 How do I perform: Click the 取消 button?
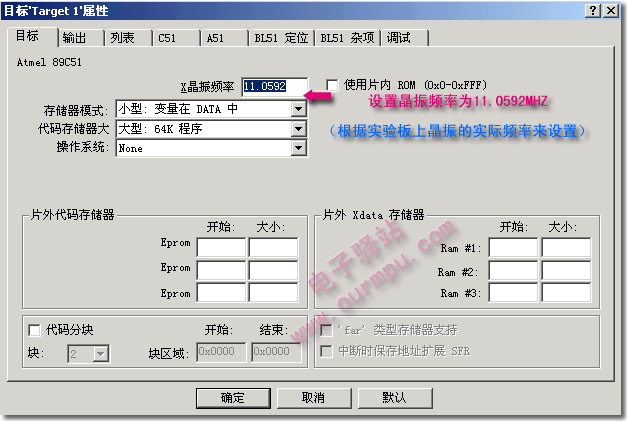pos(312,397)
